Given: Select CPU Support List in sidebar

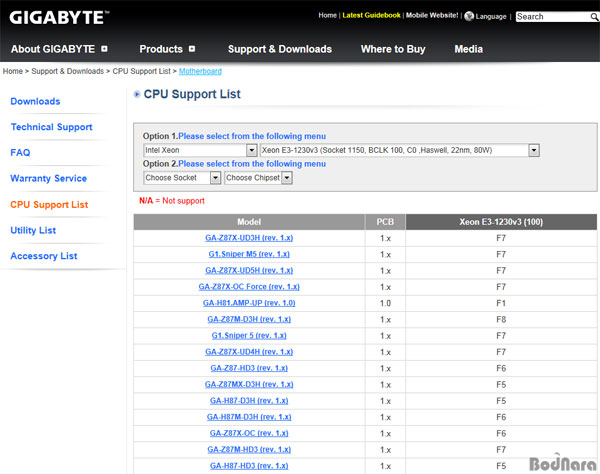Looking at the screenshot, I should tap(49, 205).
